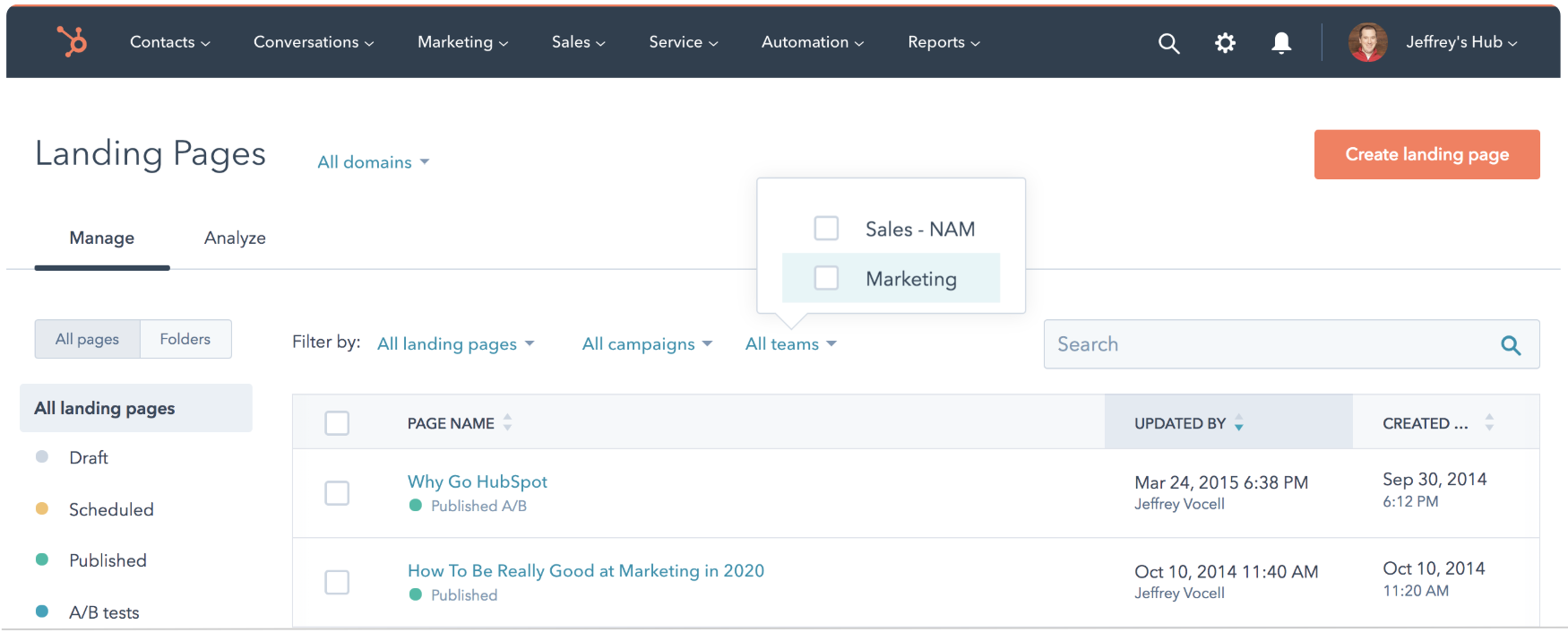Image resolution: width=1568 pixels, height=633 pixels.
Task: Click the search box magnifier icon
Action: click(x=1511, y=345)
